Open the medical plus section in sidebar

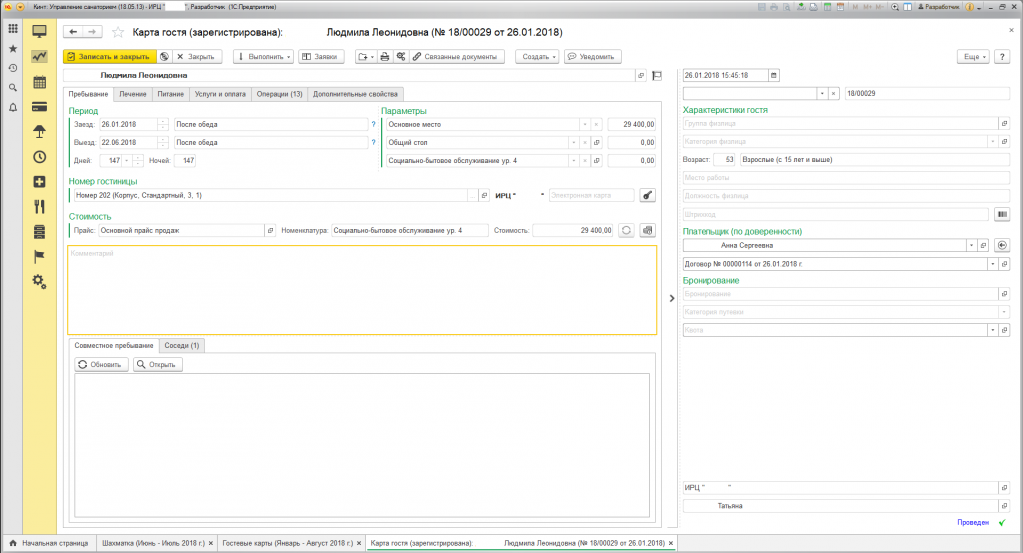pos(40,182)
